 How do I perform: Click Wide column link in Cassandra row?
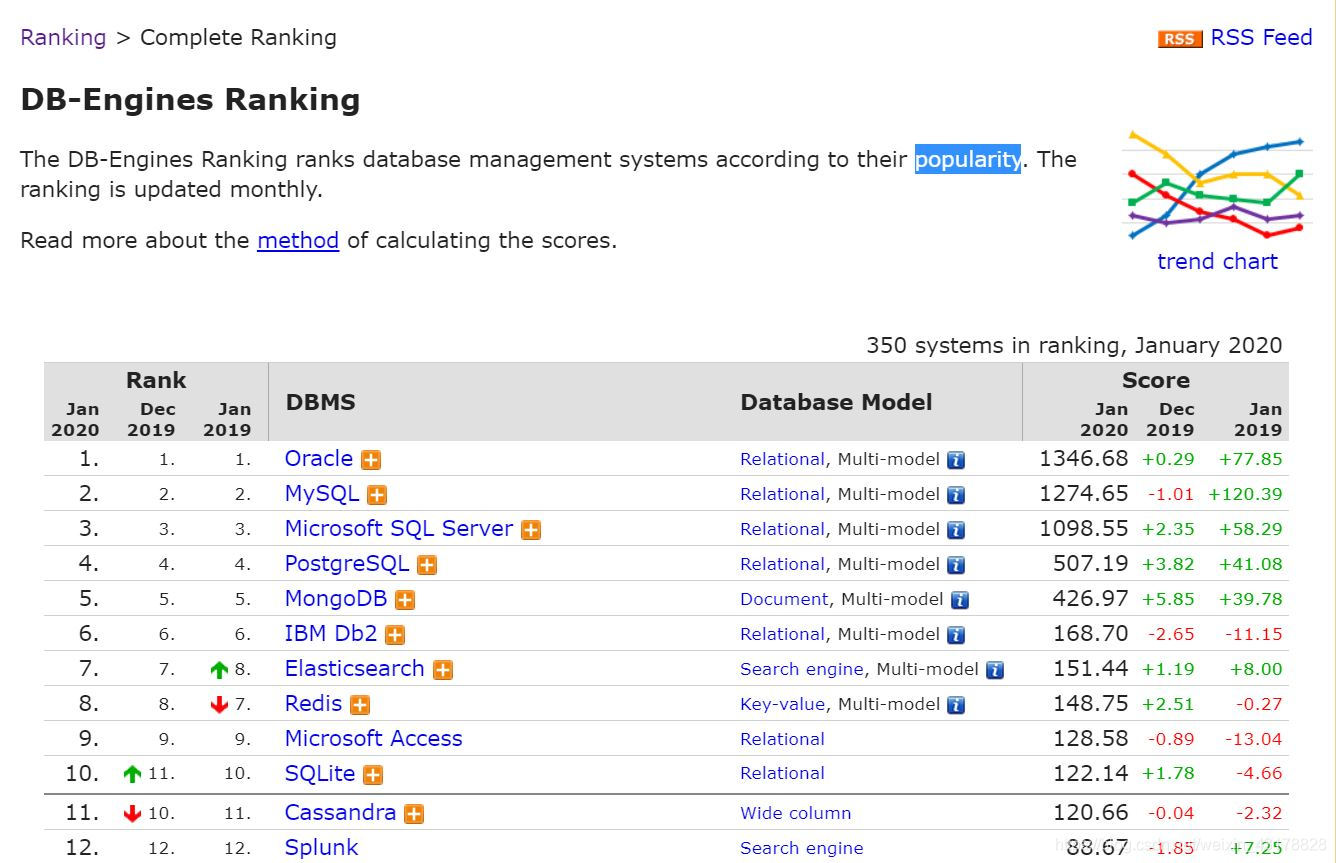796,813
